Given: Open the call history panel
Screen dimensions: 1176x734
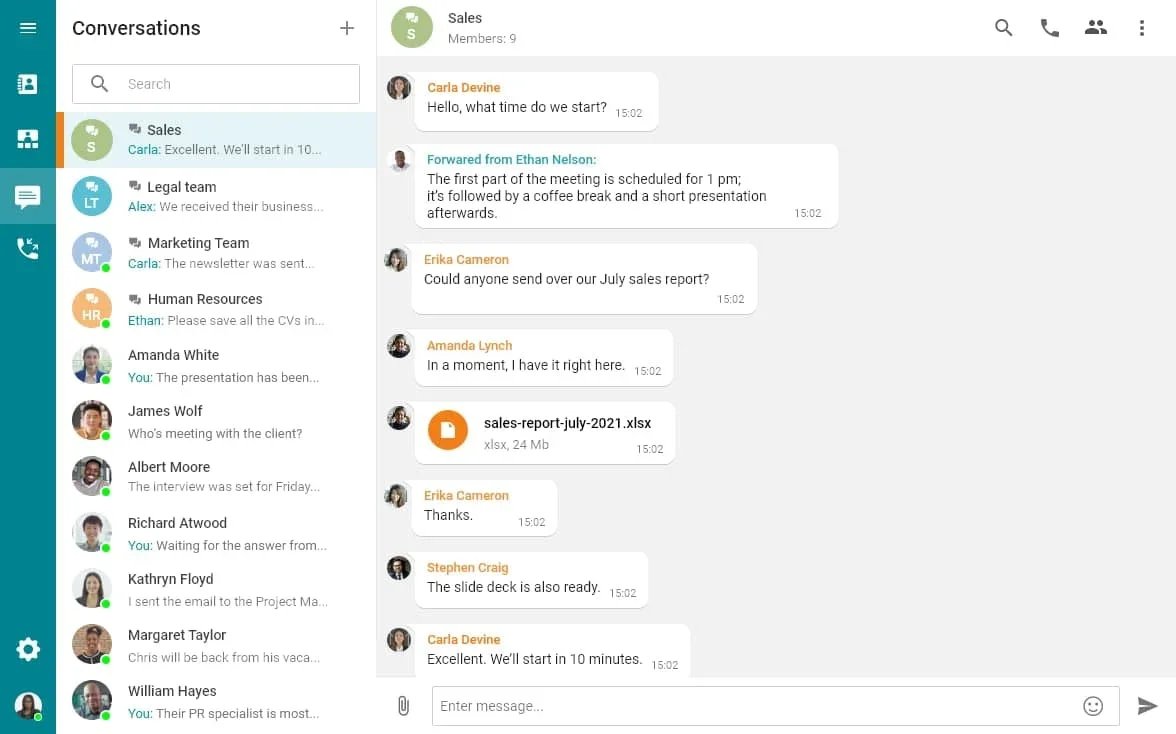Looking at the screenshot, I should 28,249.
